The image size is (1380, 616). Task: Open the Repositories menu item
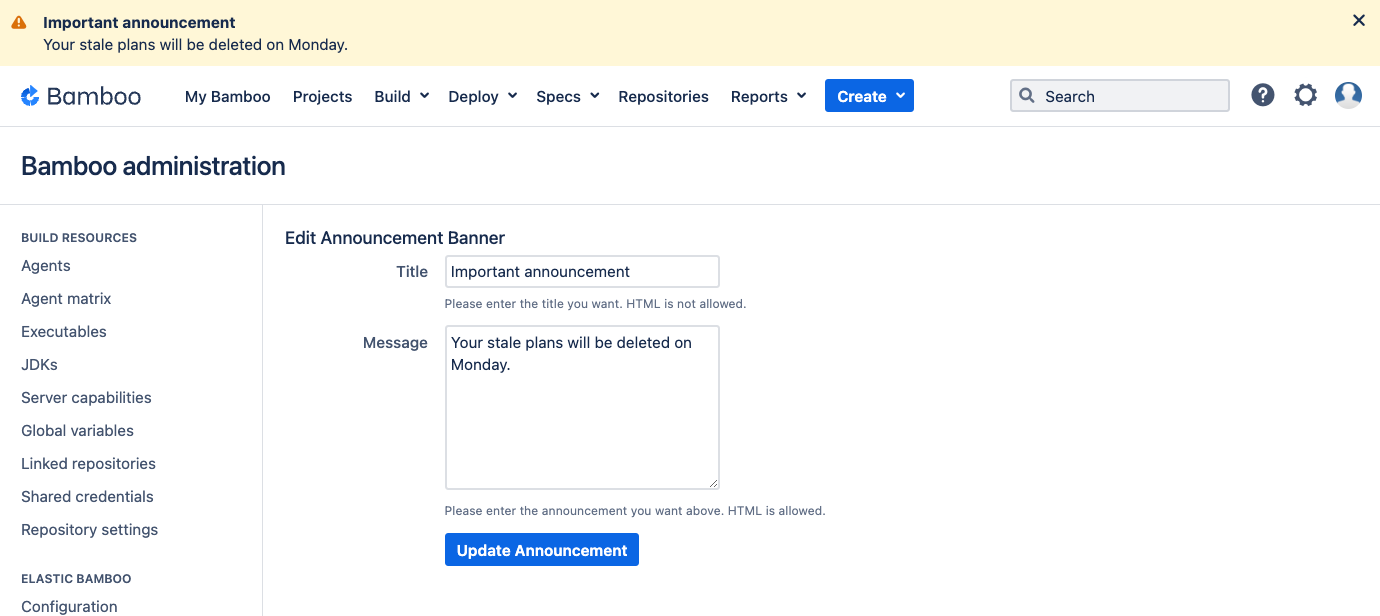pyautogui.click(x=663, y=96)
